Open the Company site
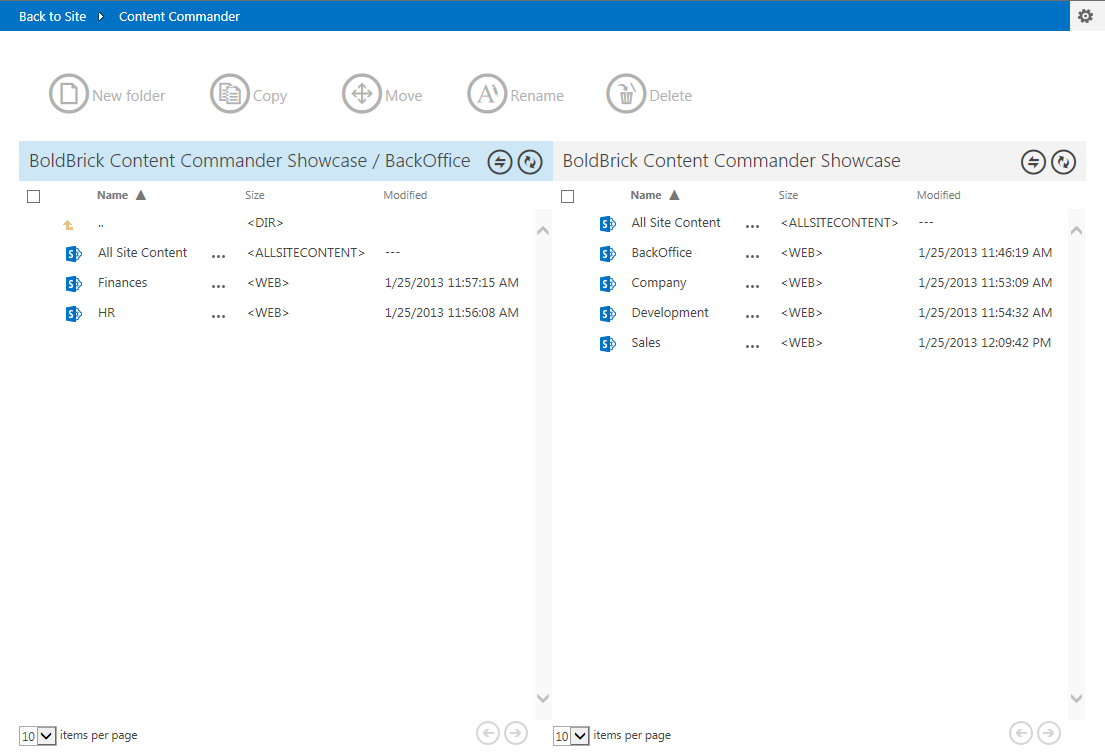The image size is (1105, 755). point(659,283)
